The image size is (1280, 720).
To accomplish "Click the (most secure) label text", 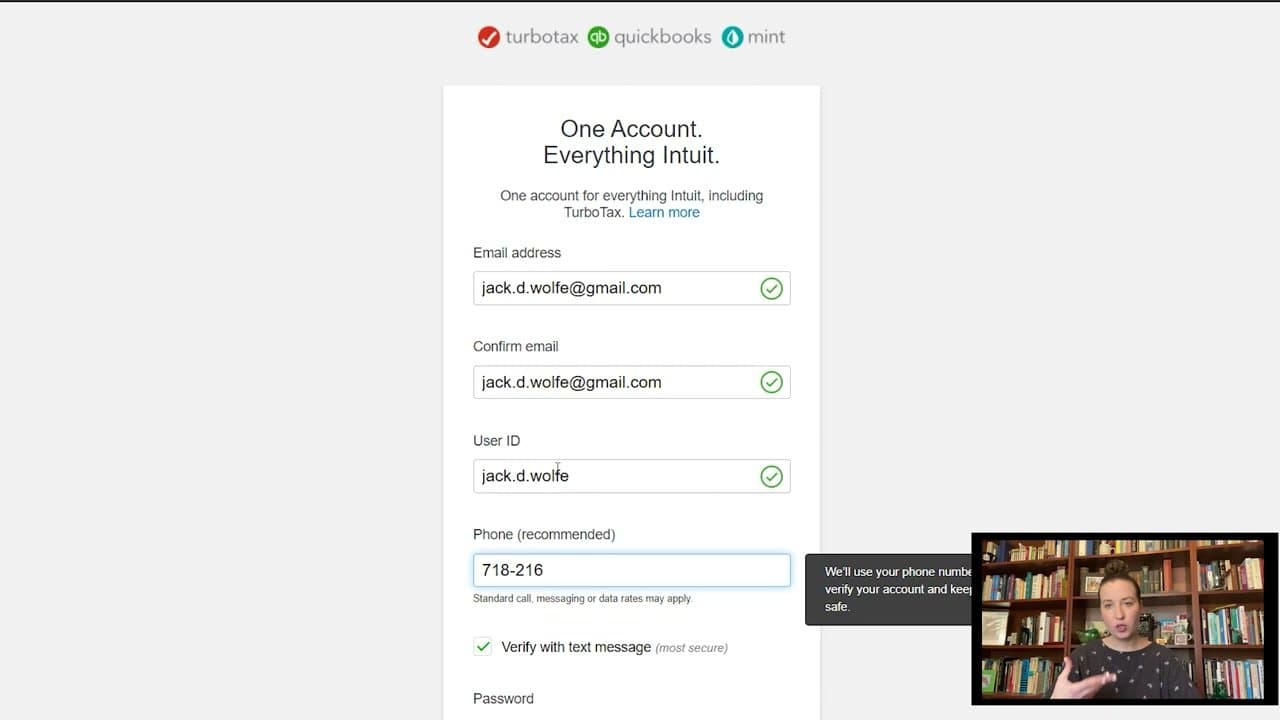I will click(x=692, y=647).
